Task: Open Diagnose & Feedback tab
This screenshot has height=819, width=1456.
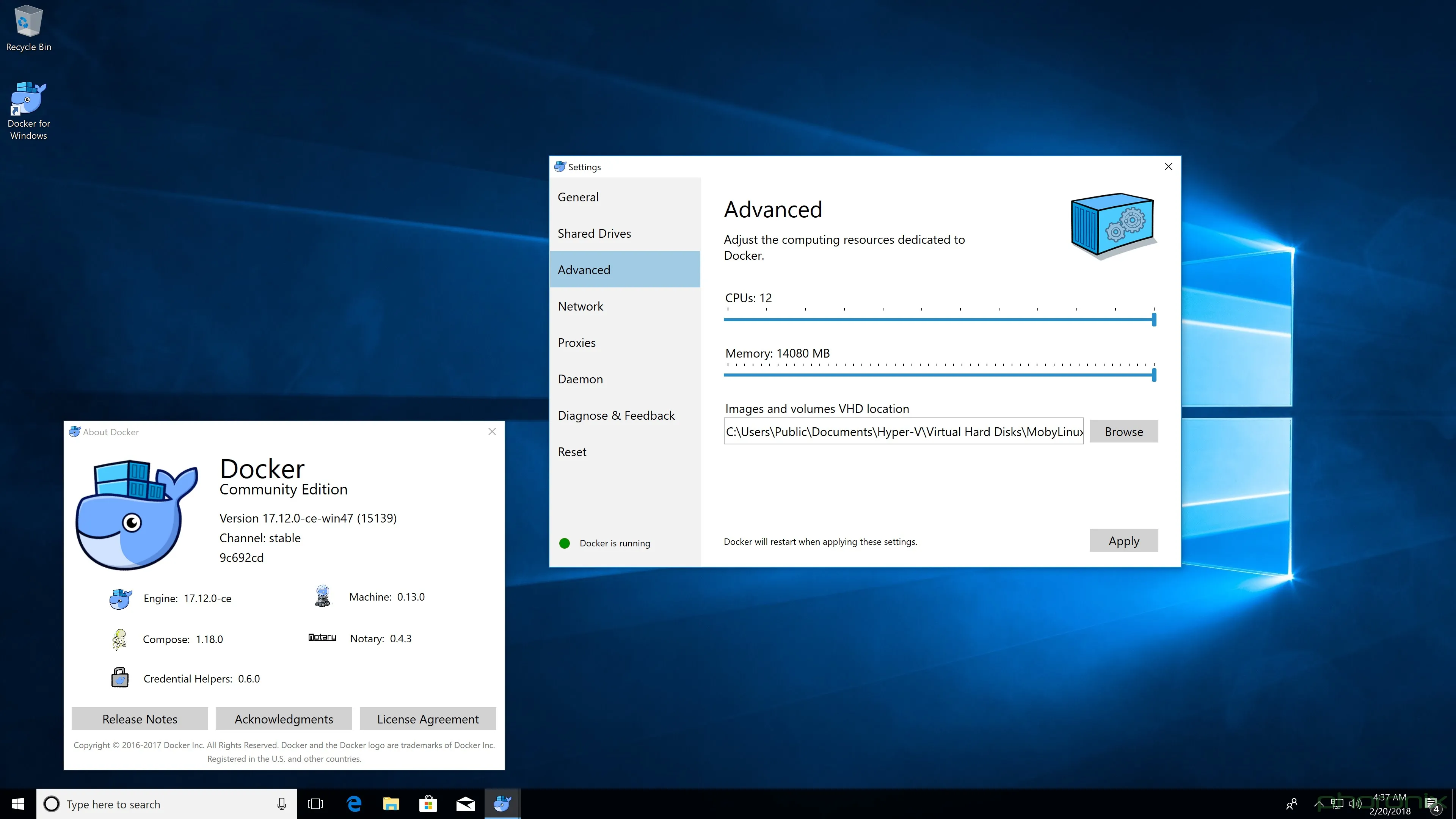Action: tap(616, 416)
